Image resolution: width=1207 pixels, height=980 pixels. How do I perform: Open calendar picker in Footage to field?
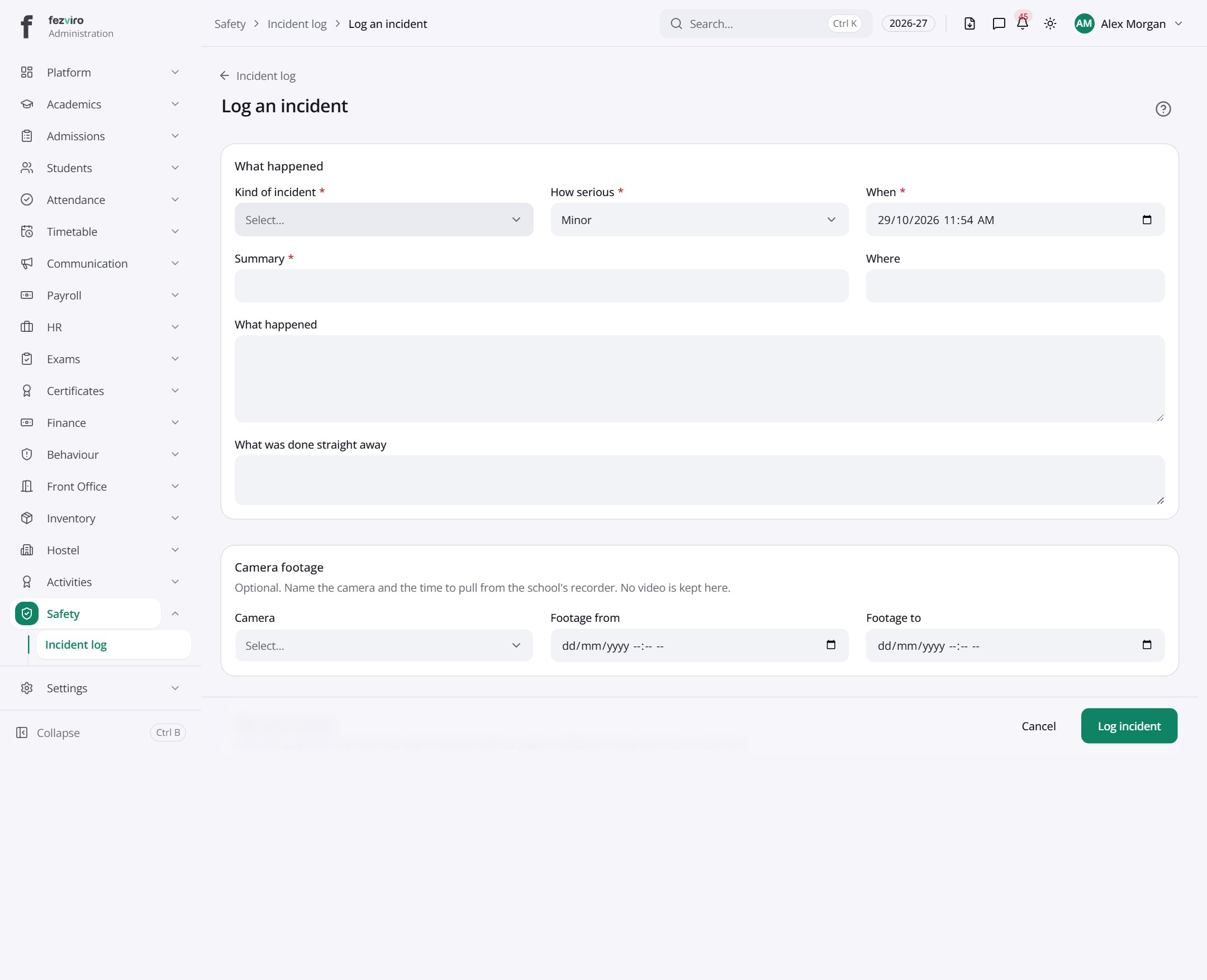[x=1147, y=645]
